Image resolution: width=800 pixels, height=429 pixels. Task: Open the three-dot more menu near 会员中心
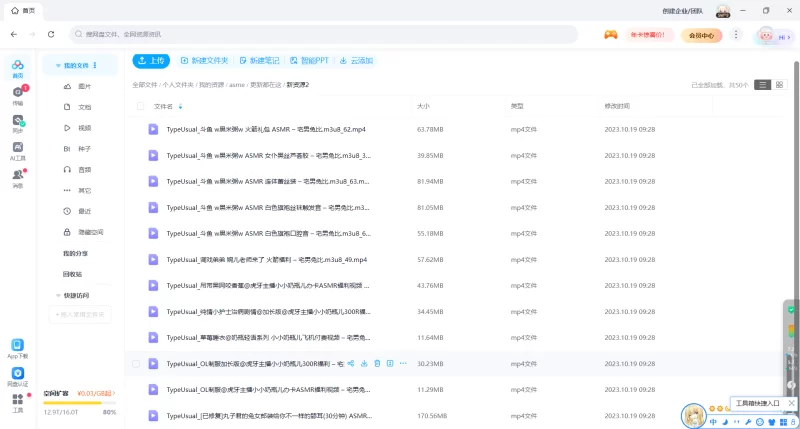pyautogui.click(x=736, y=35)
